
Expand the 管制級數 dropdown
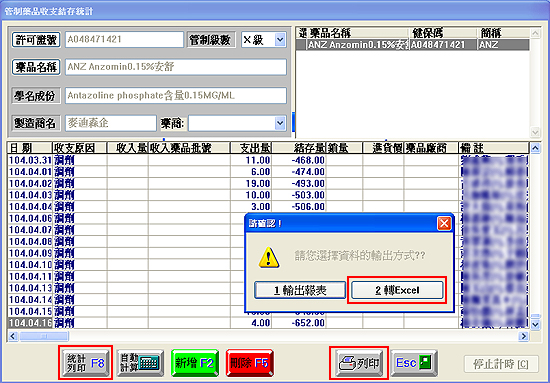280,40
